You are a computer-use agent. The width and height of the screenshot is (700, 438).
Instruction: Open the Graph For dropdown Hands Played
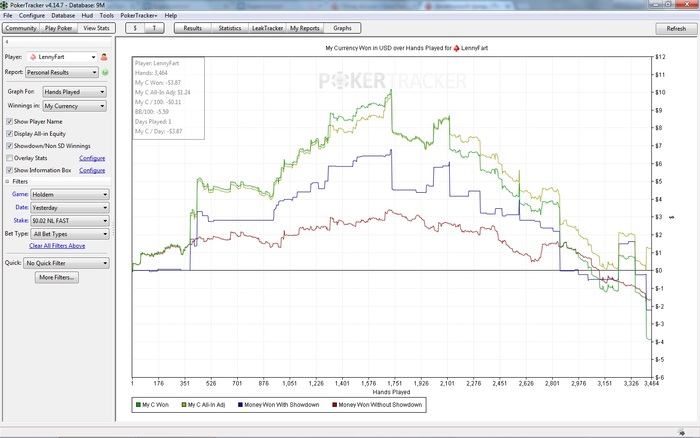click(75, 92)
